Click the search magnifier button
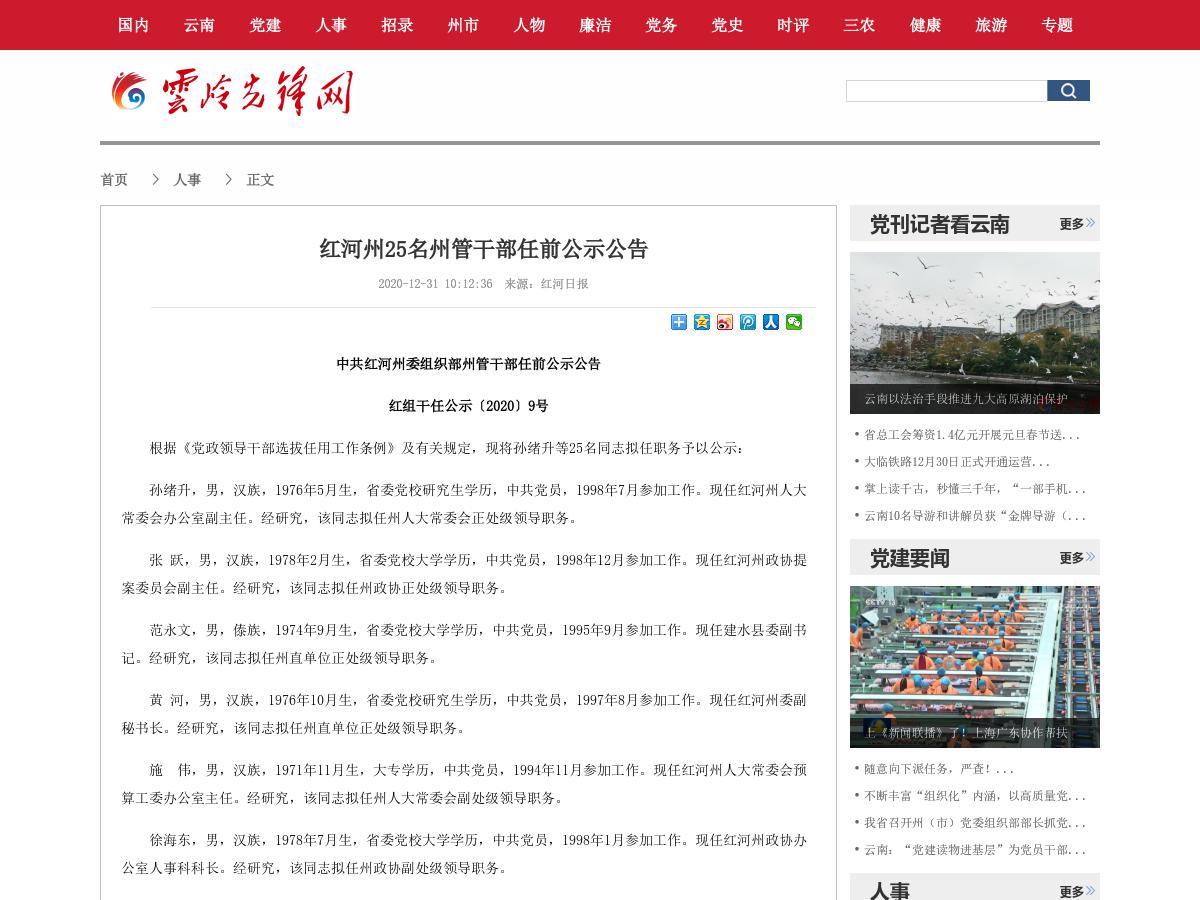The height and width of the screenshot is (900, 1200). [1068, 91]
